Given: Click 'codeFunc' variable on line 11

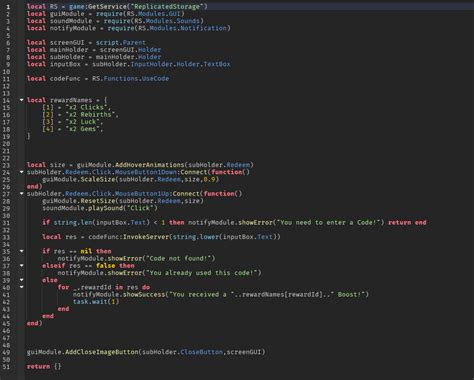Looking at the screenshot, I should (65, 79).
